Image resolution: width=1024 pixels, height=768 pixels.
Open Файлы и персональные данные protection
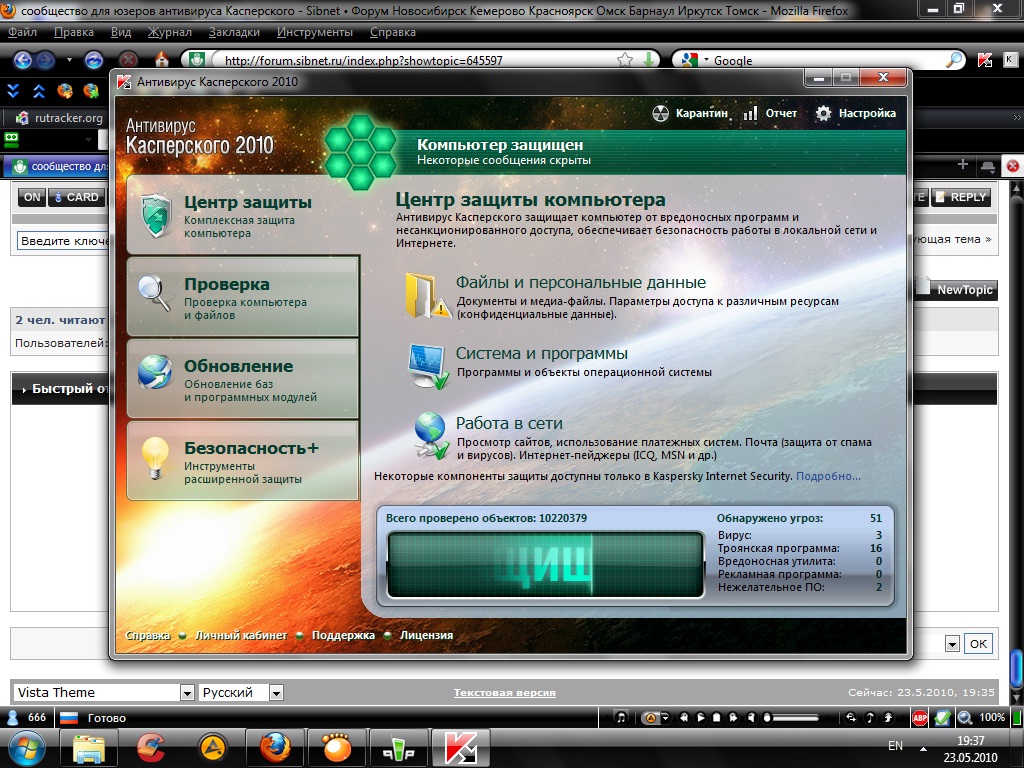click(581, 283)
